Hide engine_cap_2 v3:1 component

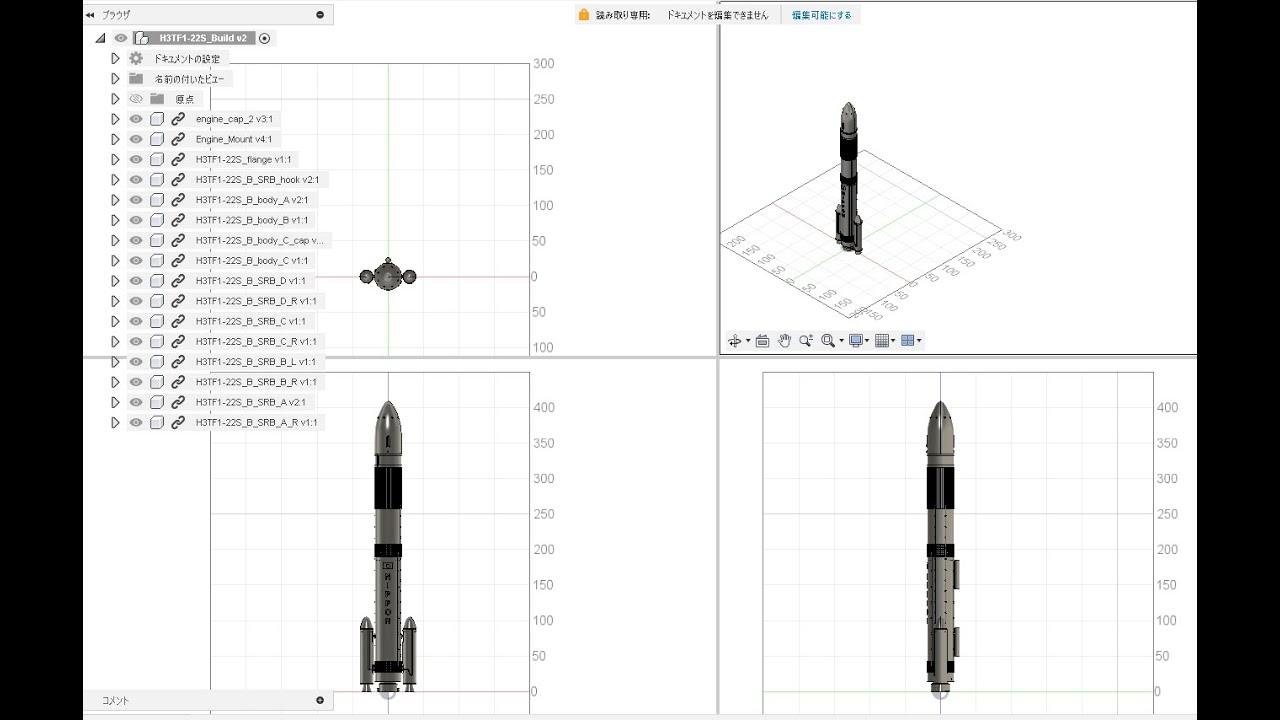pos(136,119)
